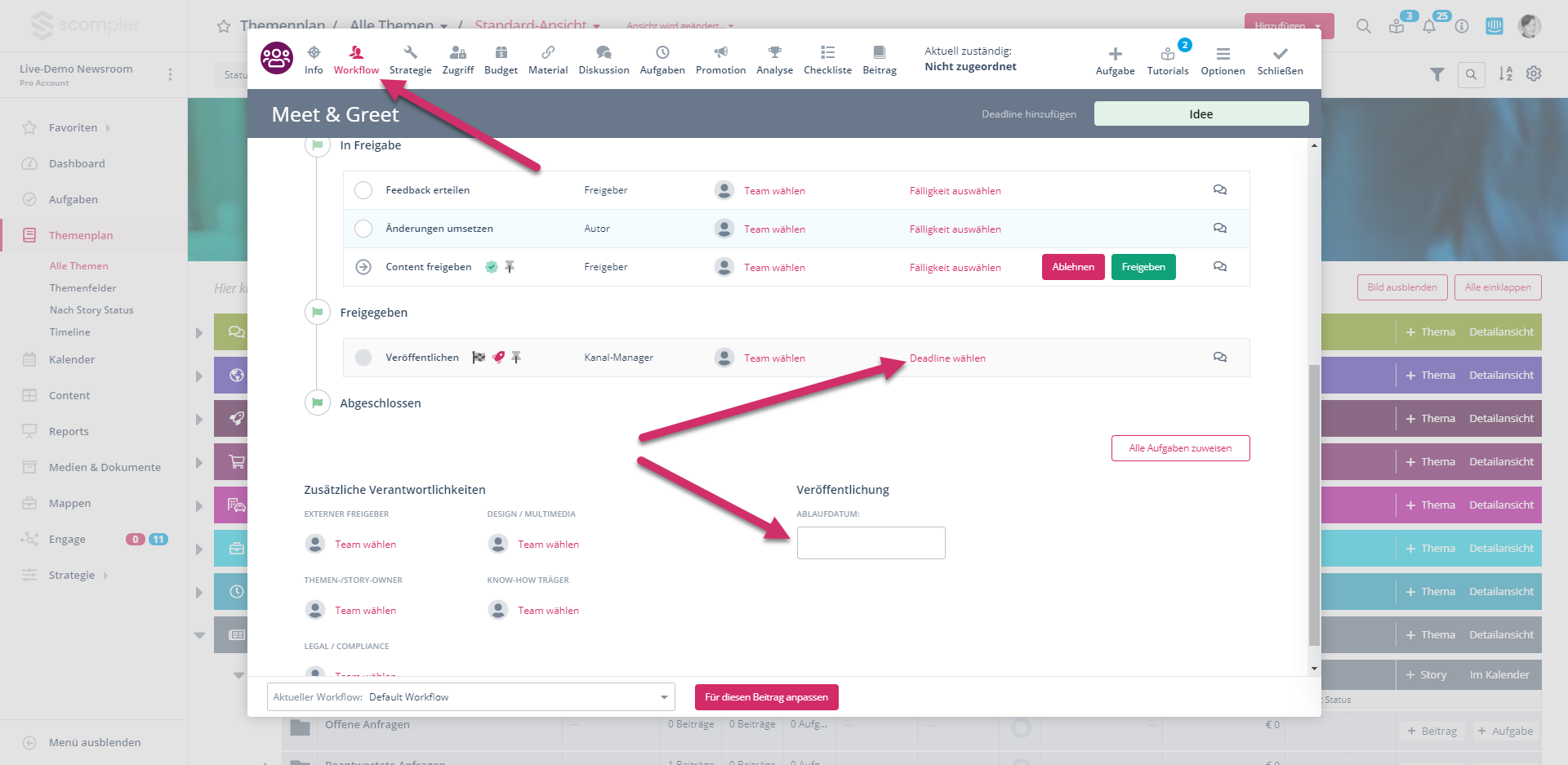Open the Checkliste icon
Viewport: 1568px width, 765px height.
(x=827, y=53)
